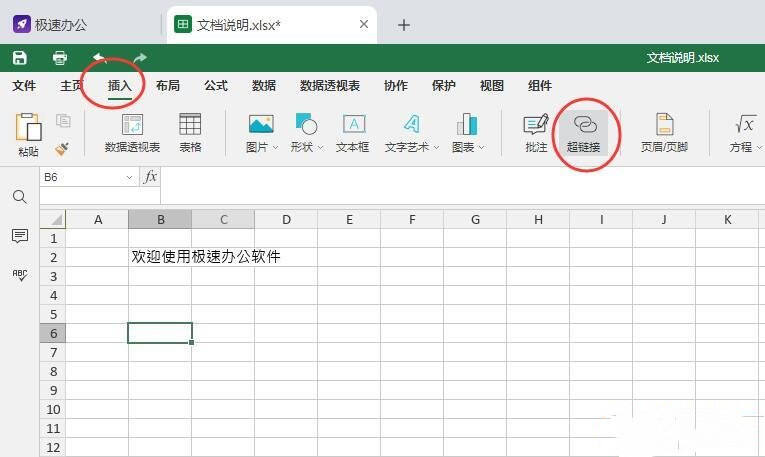Screen dimensions: 765x457
Task: Click the 图表 chart icon
Action: click(x=467, y=124)
